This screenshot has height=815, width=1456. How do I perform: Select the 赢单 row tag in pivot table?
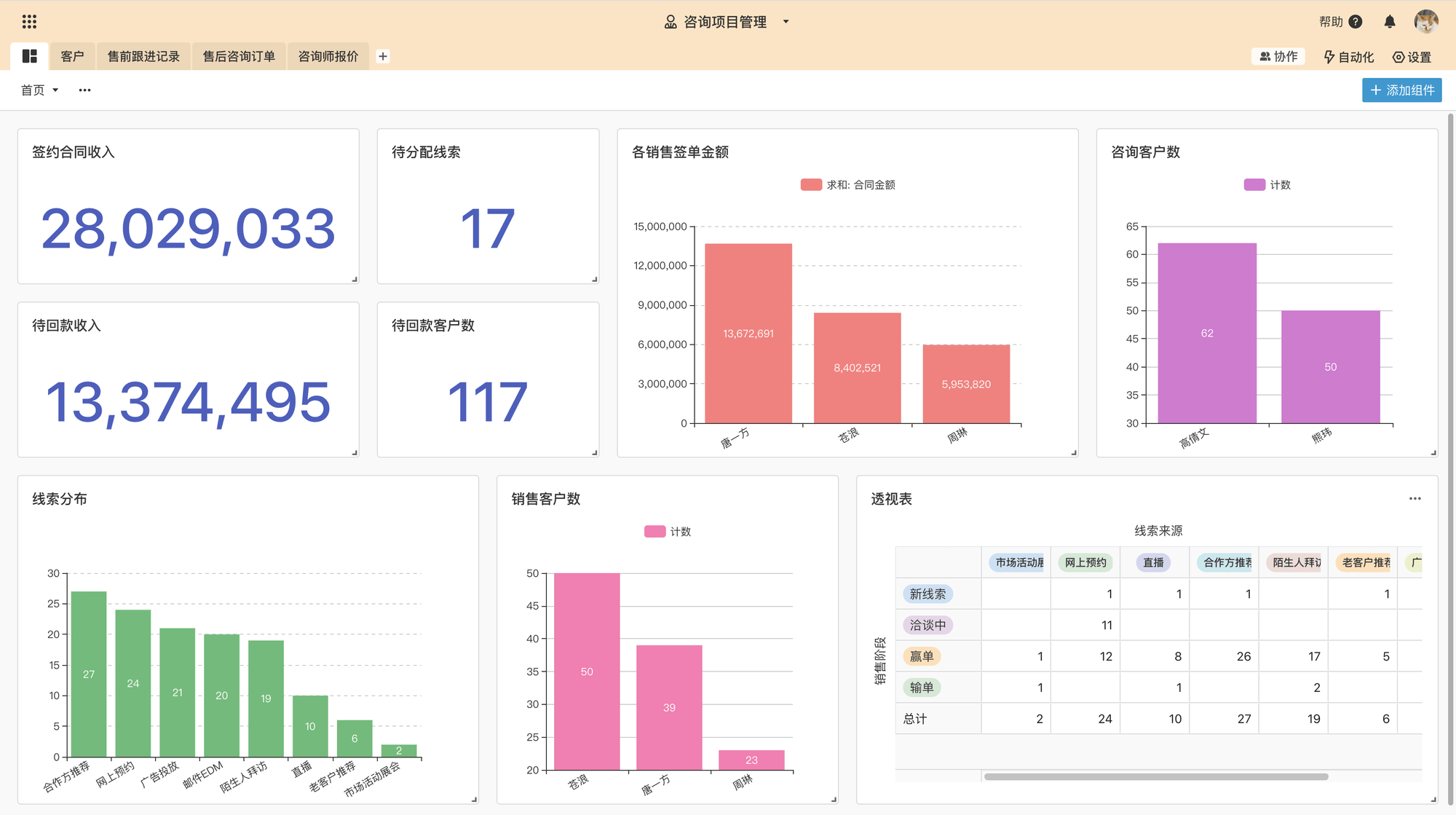pos(922,656)
